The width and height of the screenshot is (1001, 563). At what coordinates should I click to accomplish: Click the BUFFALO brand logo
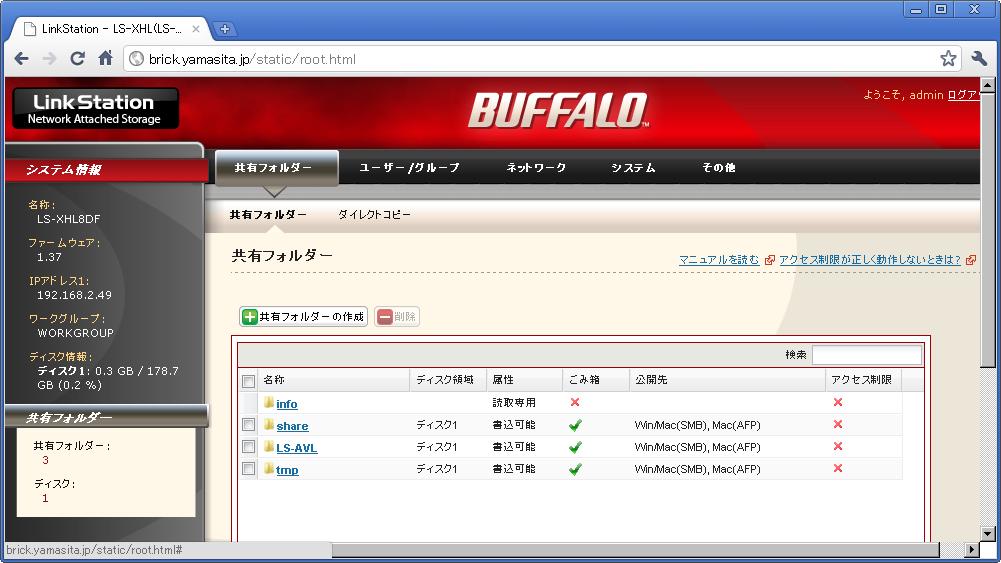tap(559, 110)
